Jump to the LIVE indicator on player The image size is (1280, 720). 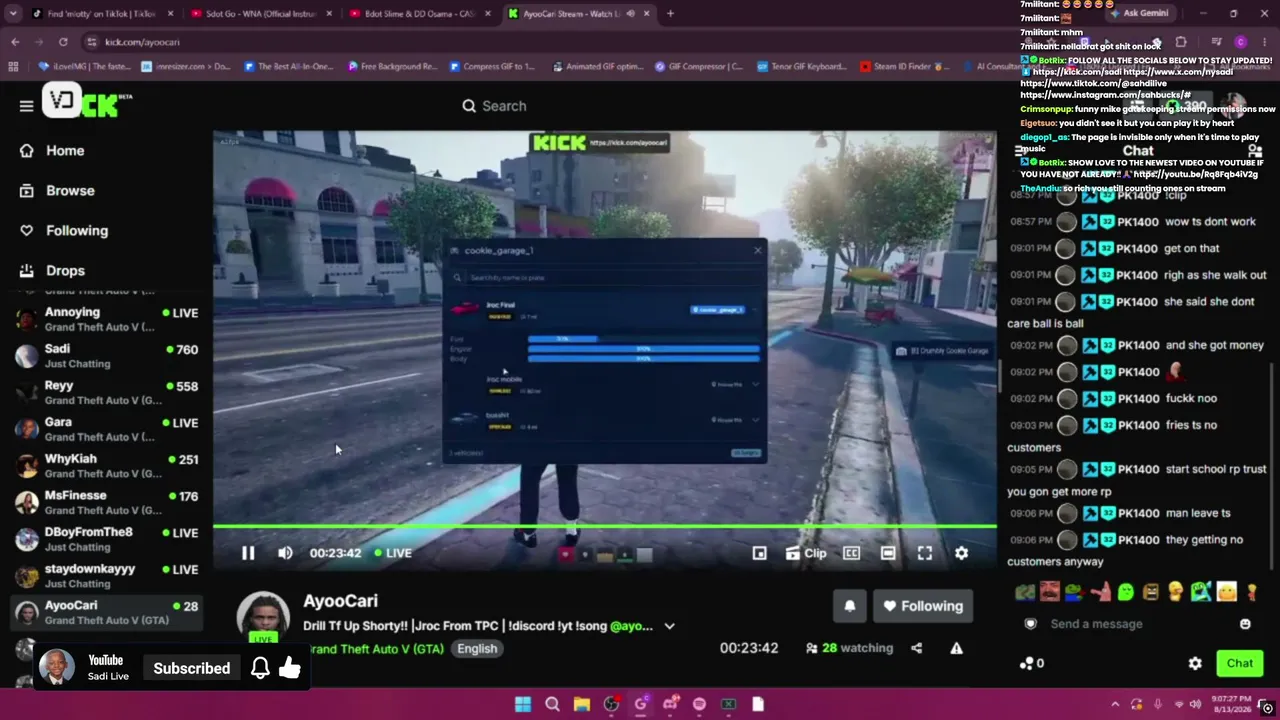tap(392, 553)
